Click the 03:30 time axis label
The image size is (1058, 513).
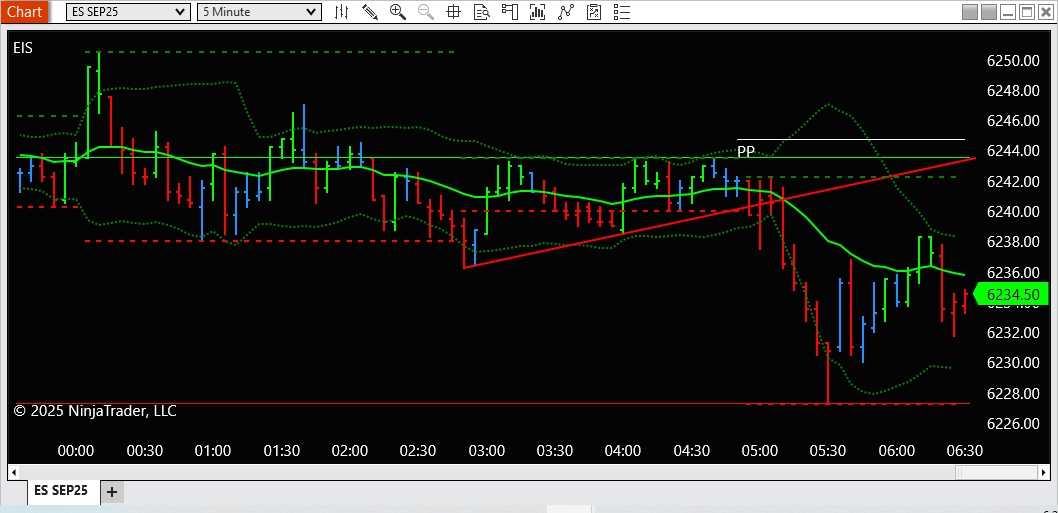555,450
